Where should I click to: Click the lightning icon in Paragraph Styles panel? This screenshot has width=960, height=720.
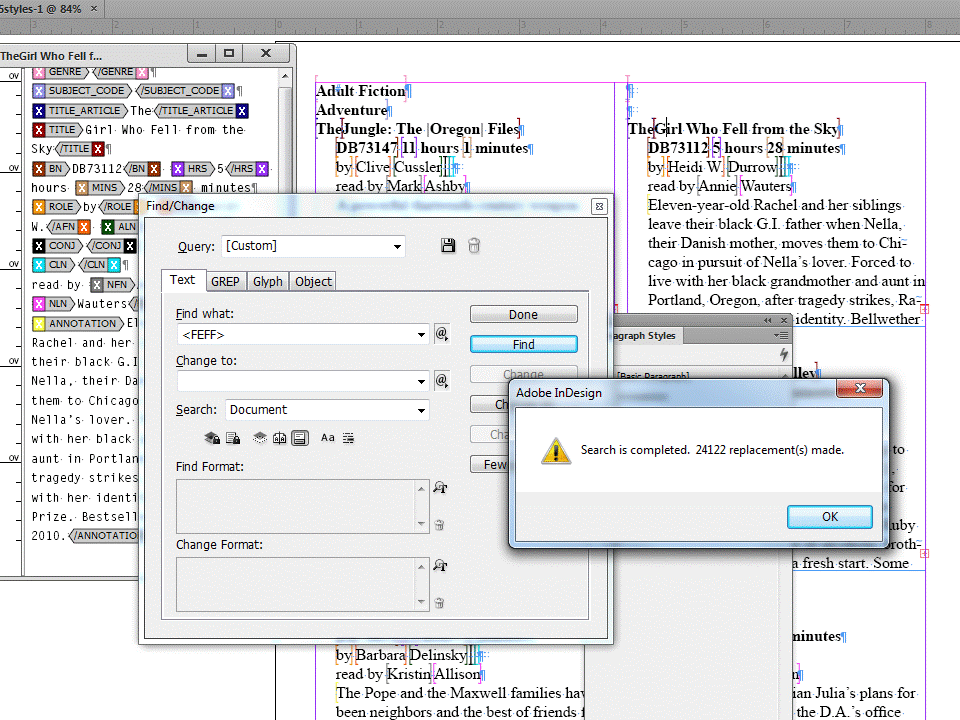tap(784, 354)
